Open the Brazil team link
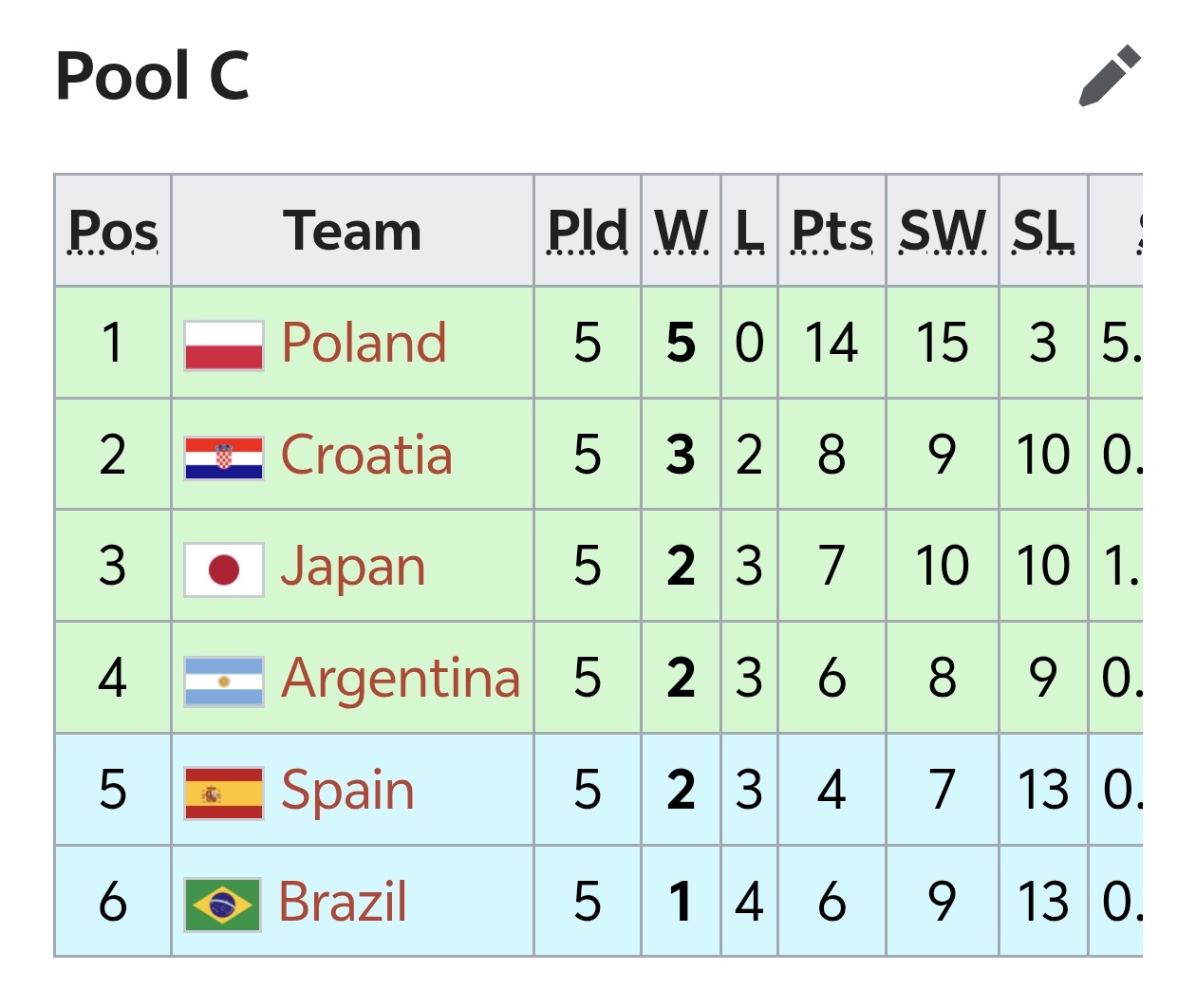The width and height of the screenshot is (1196, 1008). pyautogui.click(x=343, y=902)
